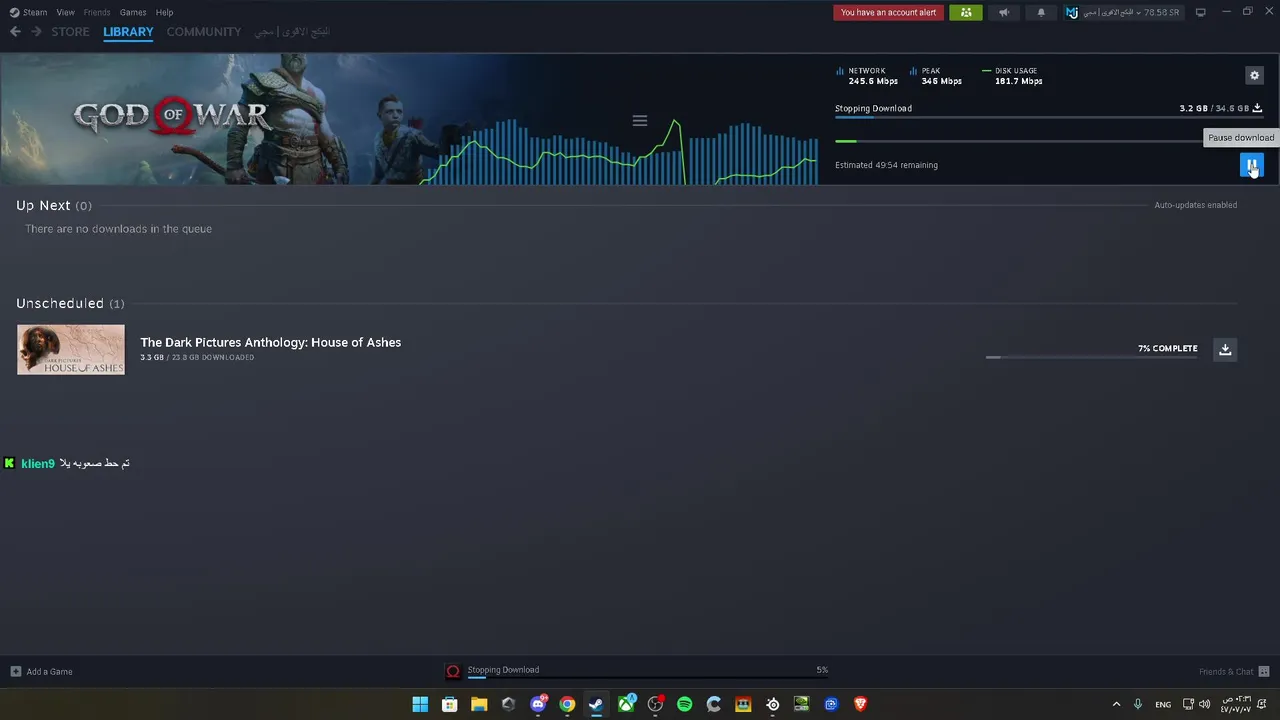Switch to Big Picture mode icon

[x=1200, y=12]
